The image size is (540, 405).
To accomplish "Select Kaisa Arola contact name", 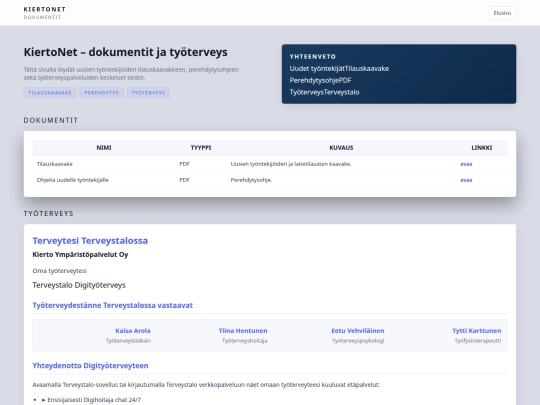I will click(x=133, y=331).
